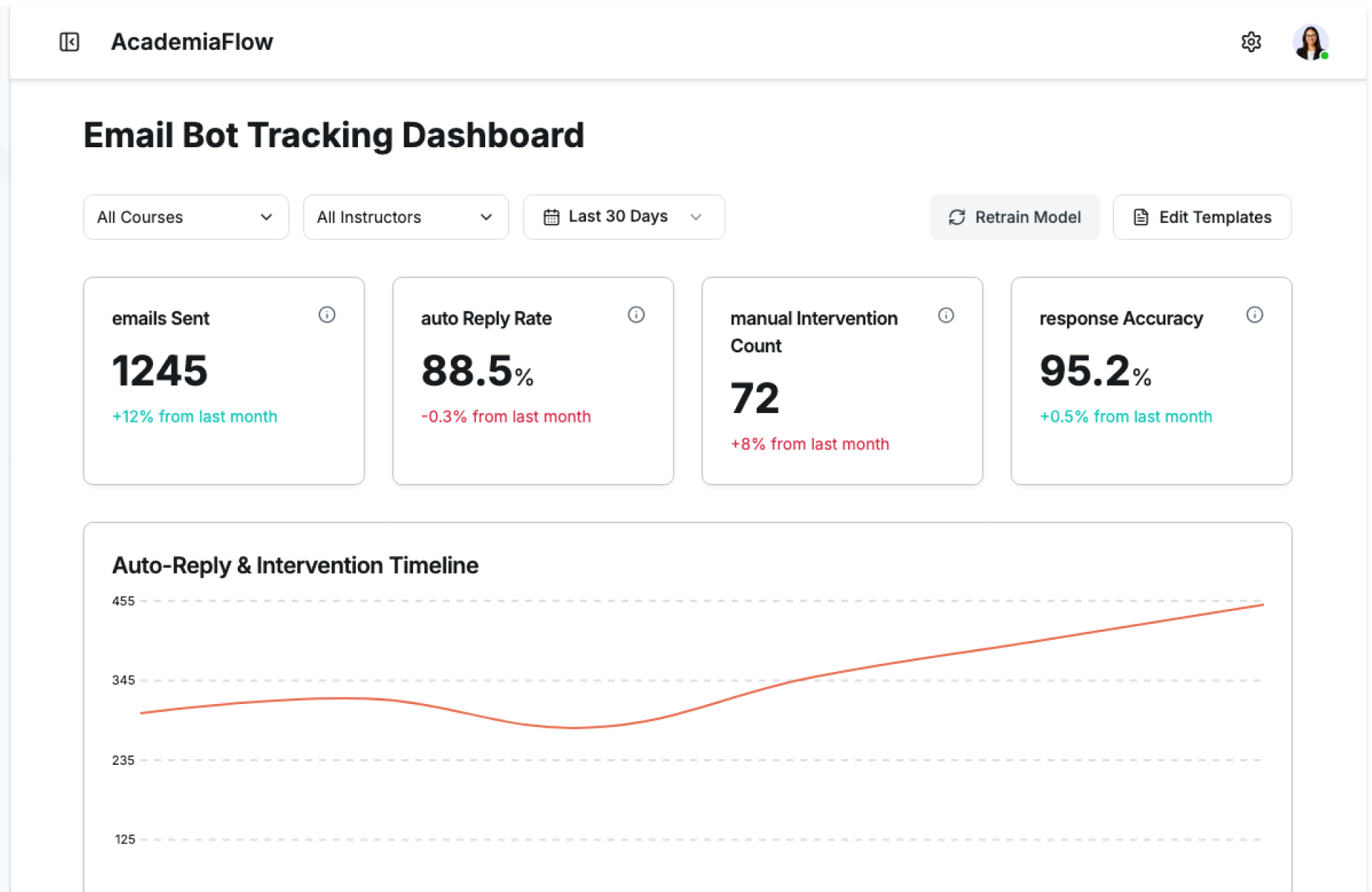Open the Last 30 Days date range
Viewport: 1372px width, 892px height.
click(624, 217)
